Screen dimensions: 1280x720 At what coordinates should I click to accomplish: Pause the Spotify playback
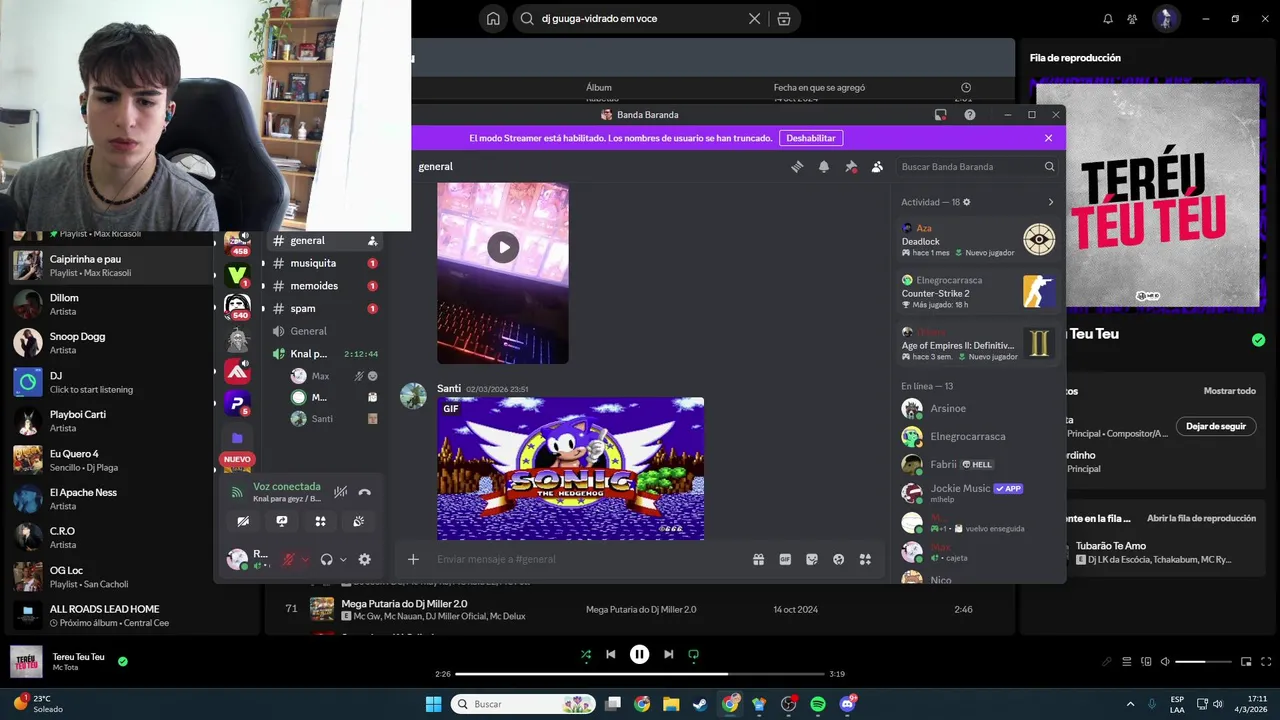pyautogui.click(x=639, y=654)
